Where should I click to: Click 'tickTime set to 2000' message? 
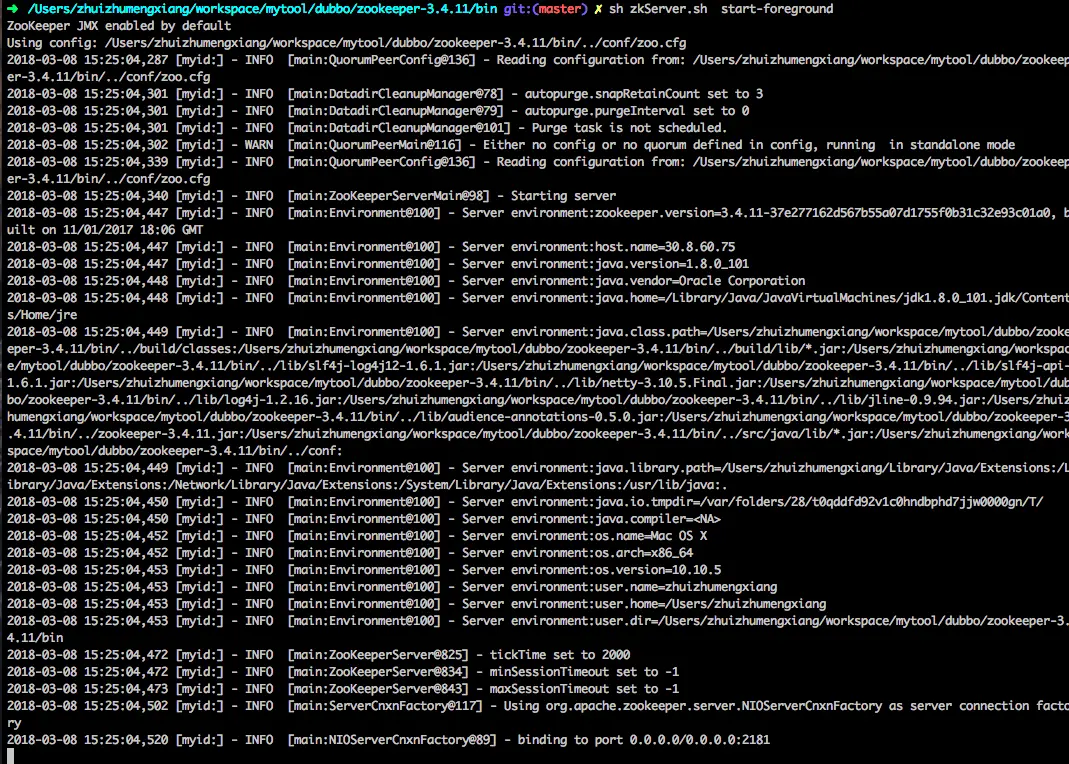tap(560, 655)
